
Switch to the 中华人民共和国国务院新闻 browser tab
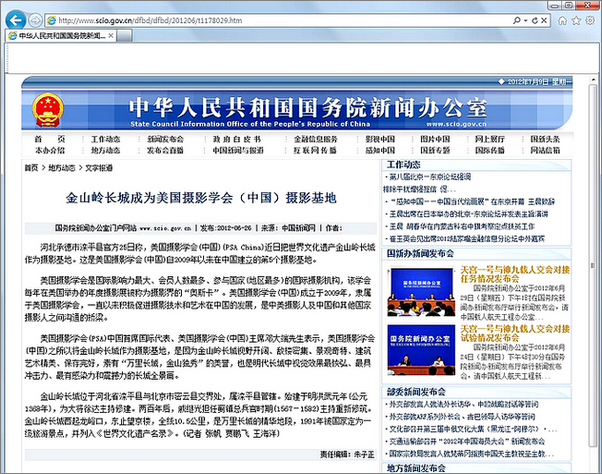tap(58, 36)
